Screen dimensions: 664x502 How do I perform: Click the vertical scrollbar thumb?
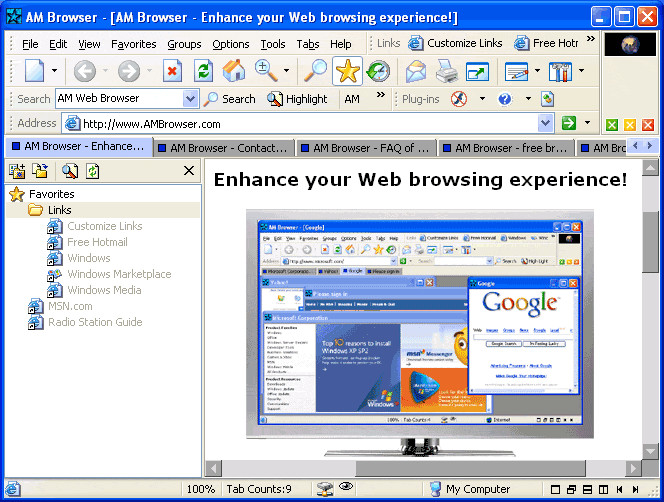[650, 241]
